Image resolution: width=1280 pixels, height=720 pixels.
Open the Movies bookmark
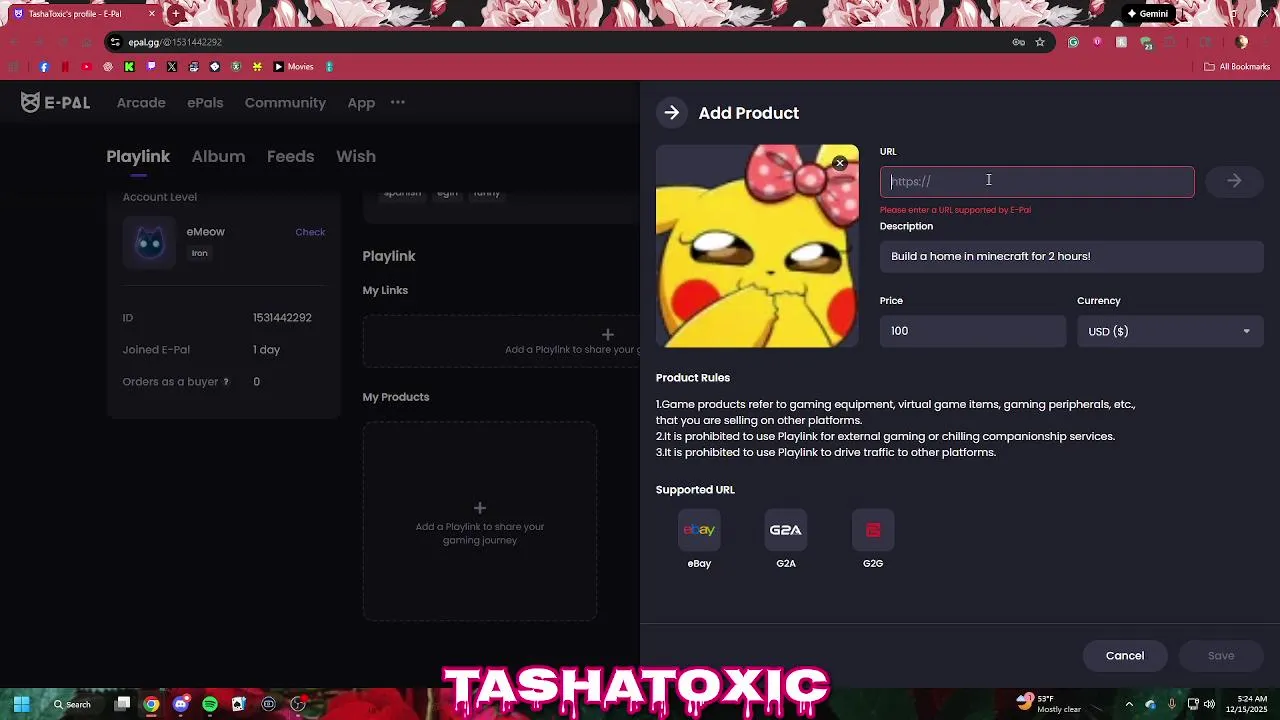coord(294,67)
